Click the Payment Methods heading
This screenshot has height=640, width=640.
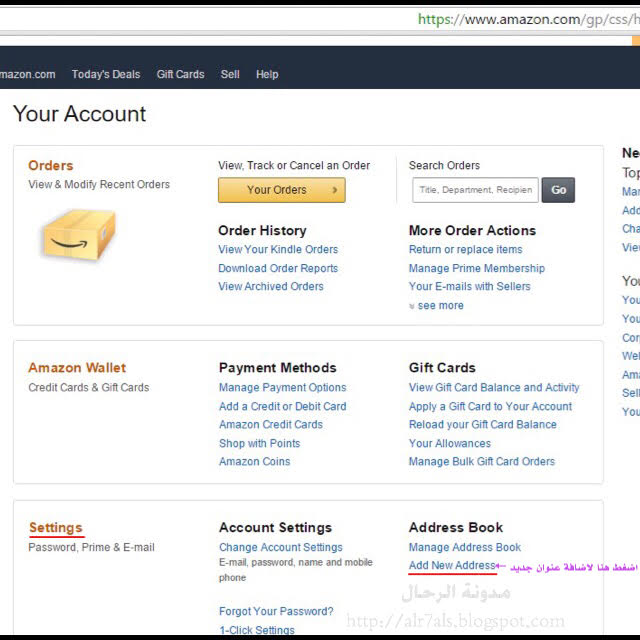point(278,367)
